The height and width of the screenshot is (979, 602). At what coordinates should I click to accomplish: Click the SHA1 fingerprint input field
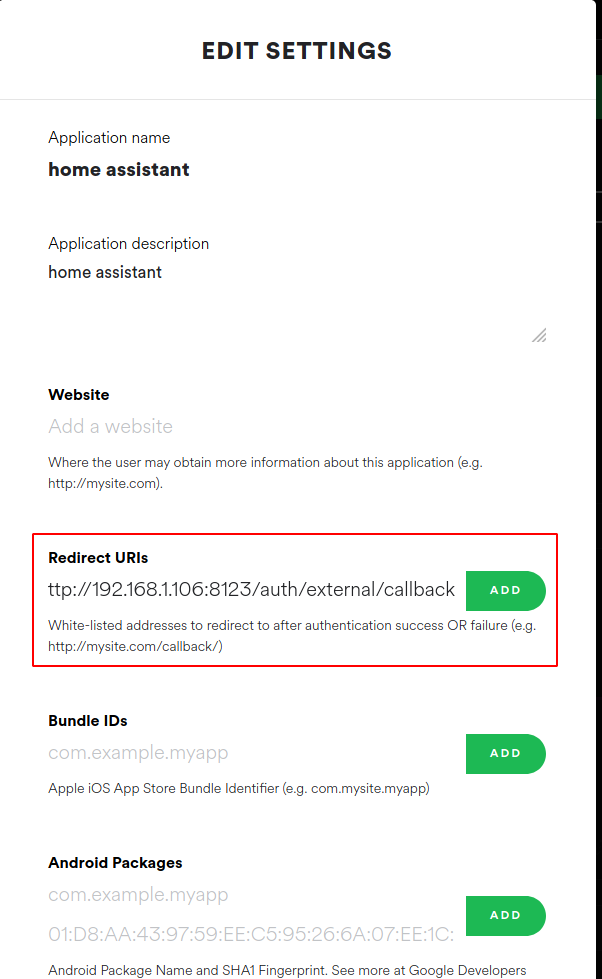252,935
